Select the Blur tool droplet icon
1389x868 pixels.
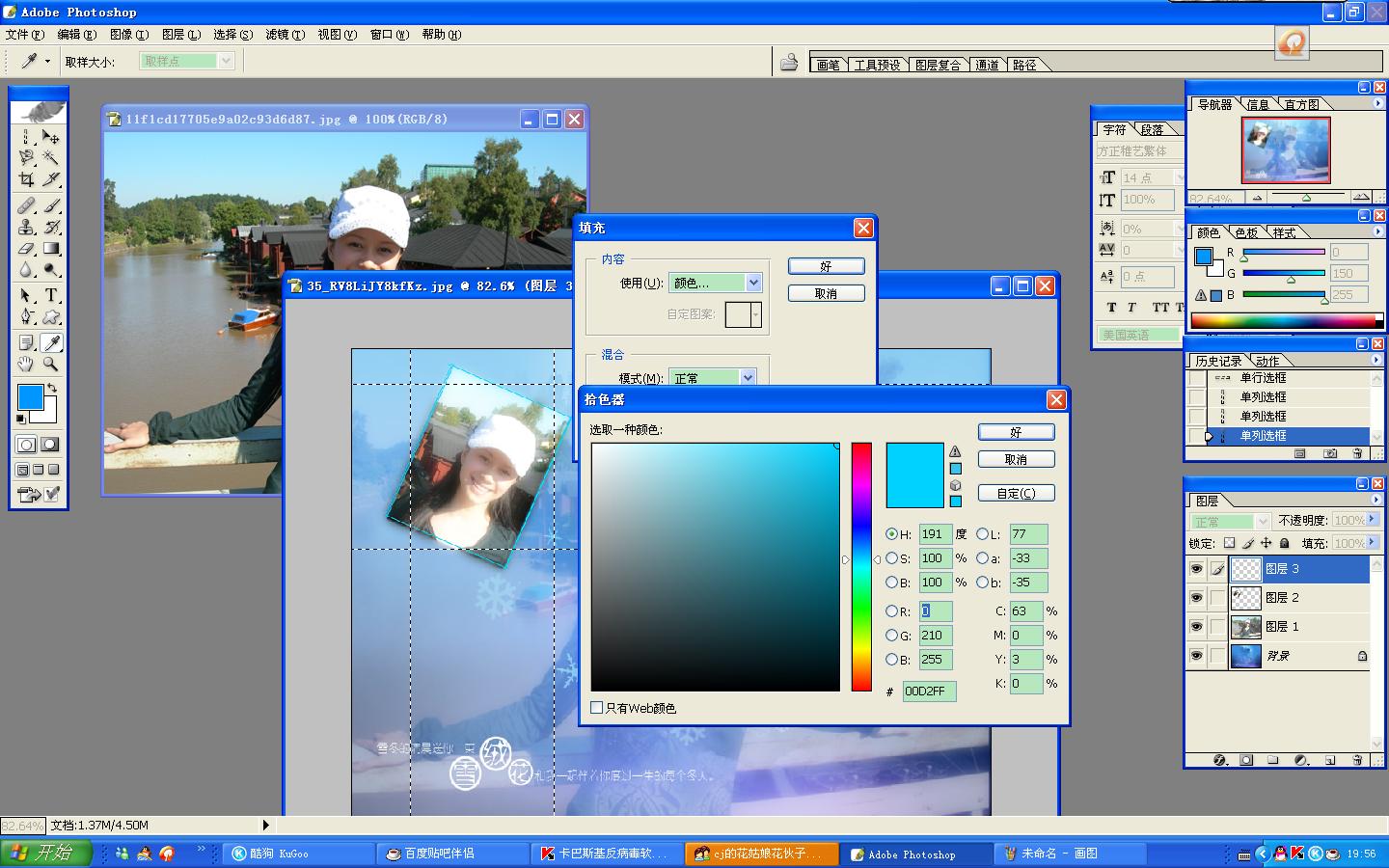click(27, 270)
